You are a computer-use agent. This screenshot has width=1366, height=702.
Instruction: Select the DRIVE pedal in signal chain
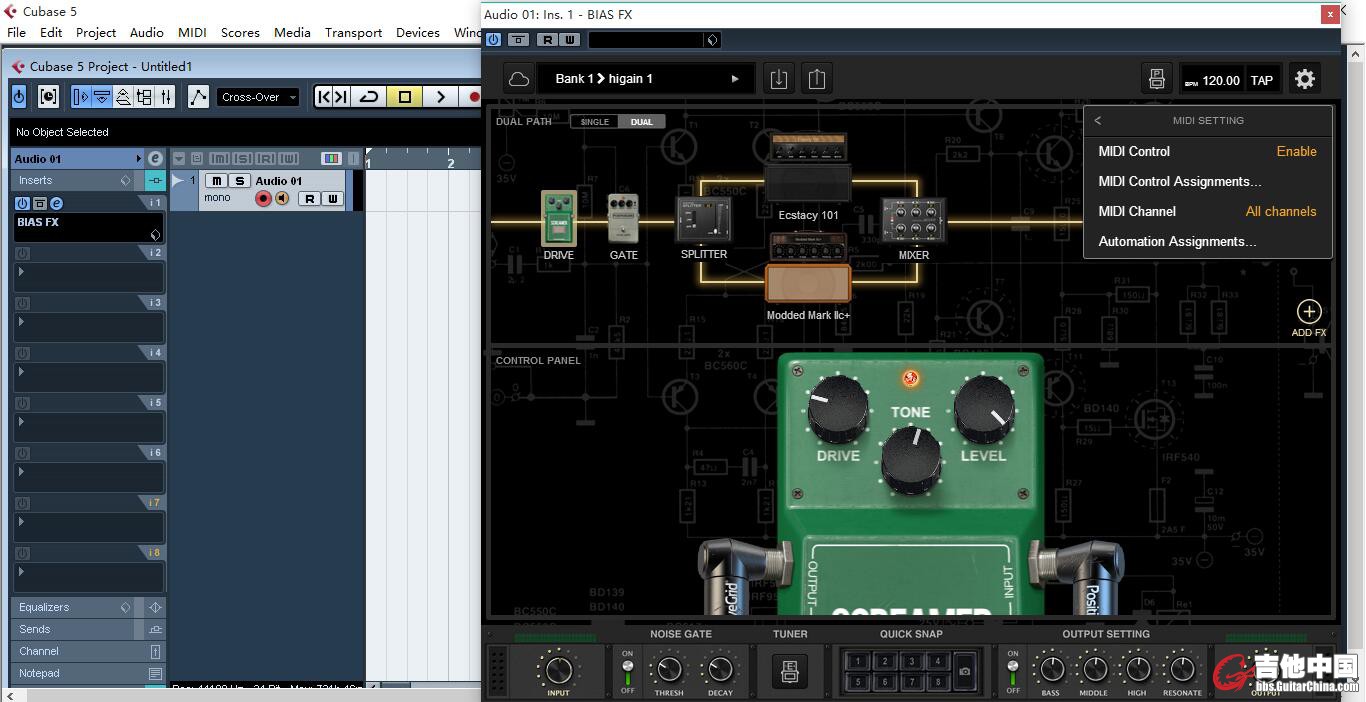(x=559, y=218)
